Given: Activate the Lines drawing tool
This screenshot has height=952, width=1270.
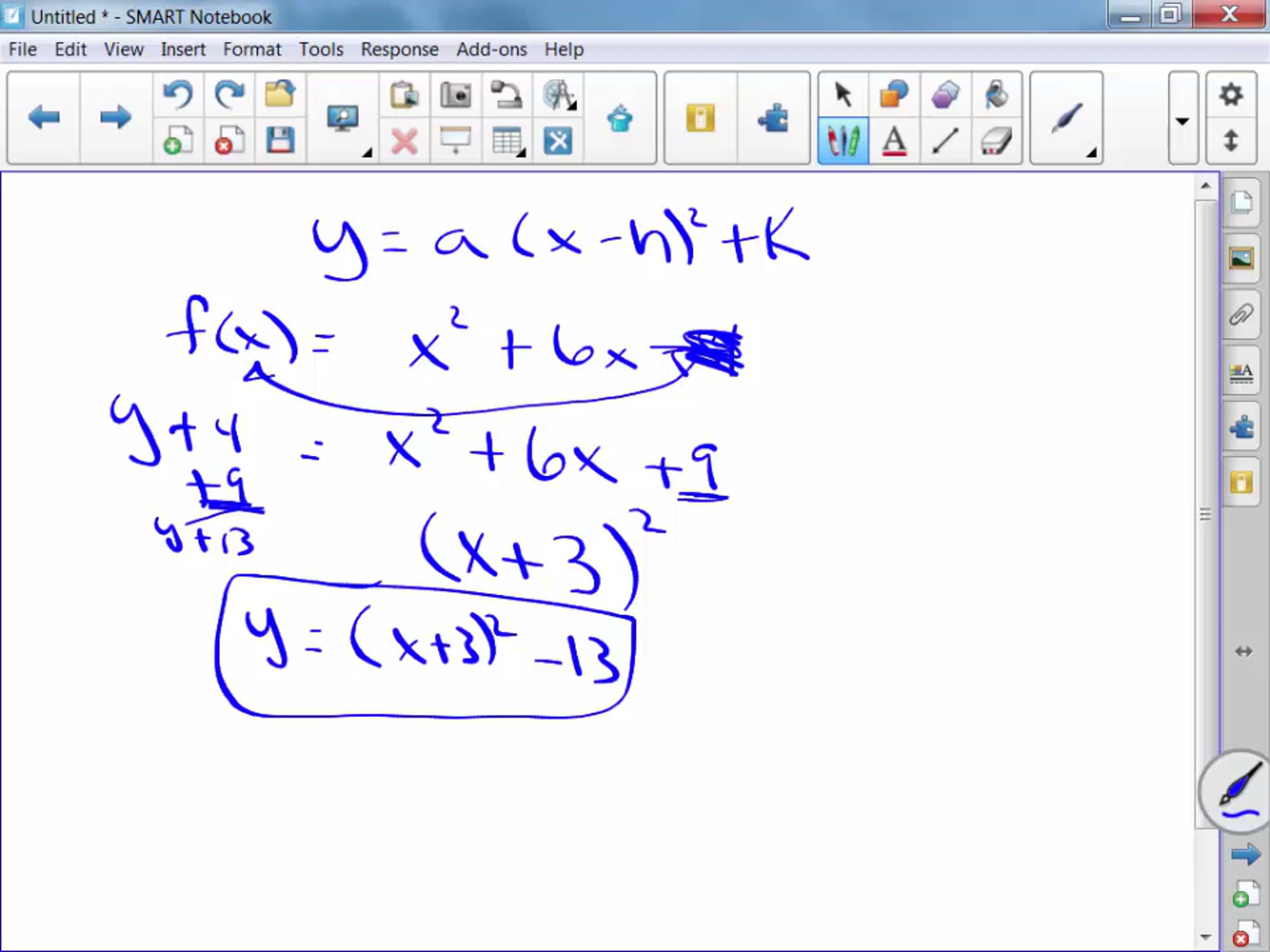Looking at the screenshot, I should 945,141.
